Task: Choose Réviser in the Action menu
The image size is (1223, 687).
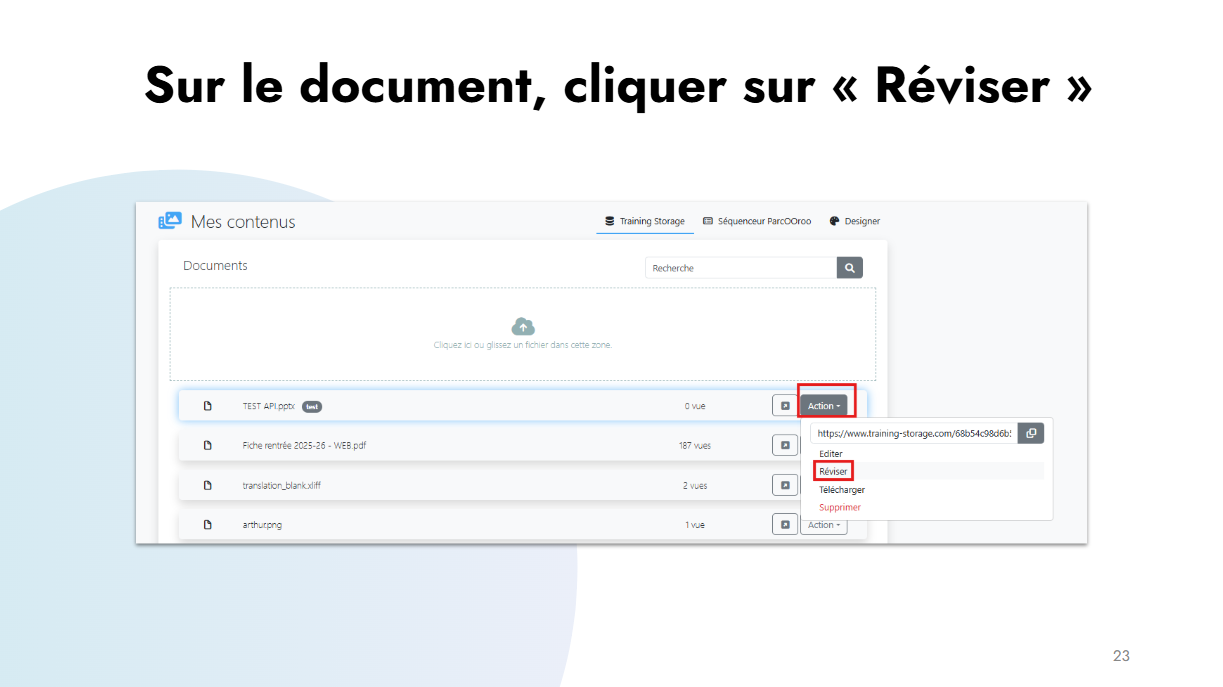Action: [x=833, y=471]
